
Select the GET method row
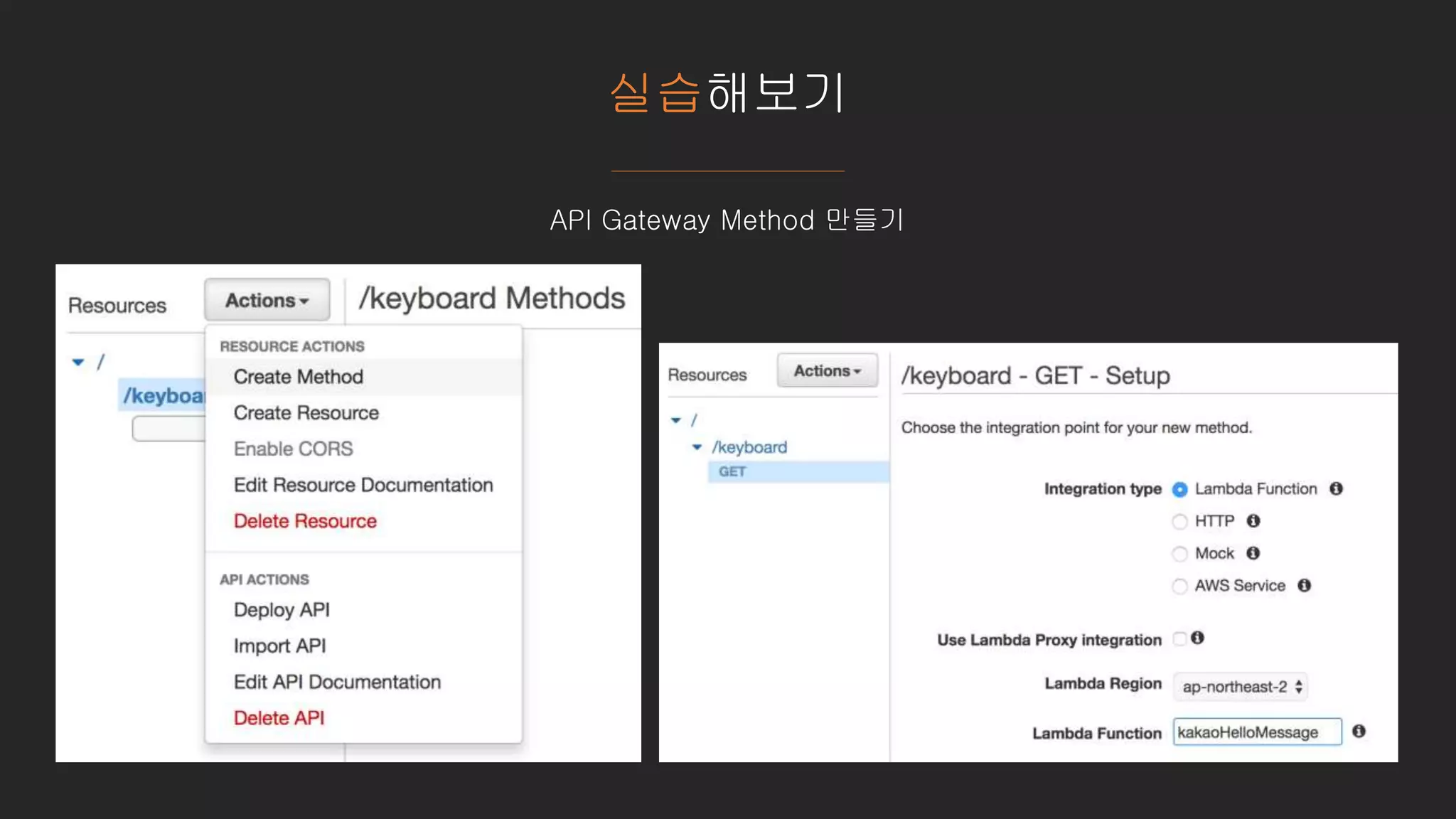click(798, 471)
